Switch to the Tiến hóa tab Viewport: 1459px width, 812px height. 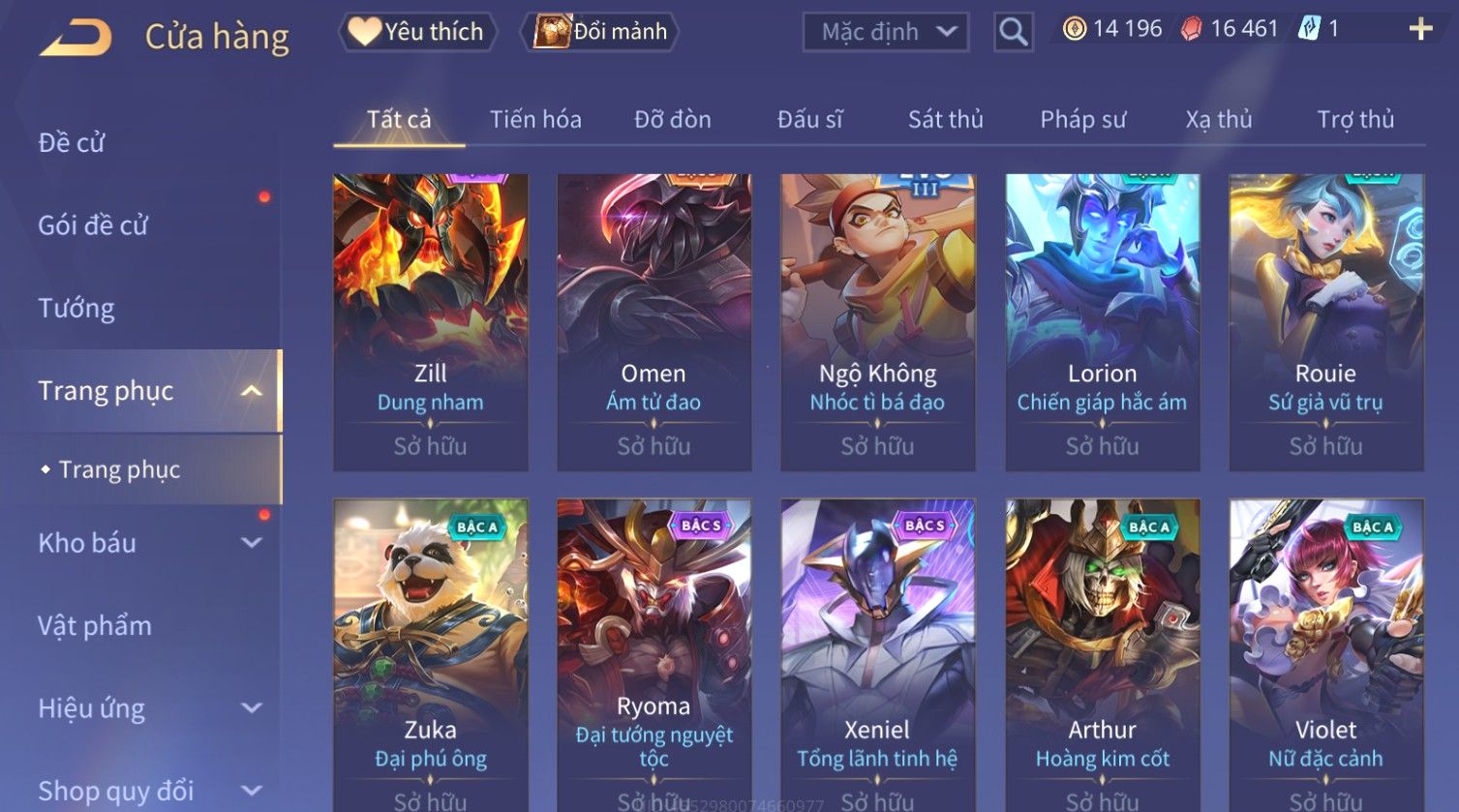(x=535, y=119)
